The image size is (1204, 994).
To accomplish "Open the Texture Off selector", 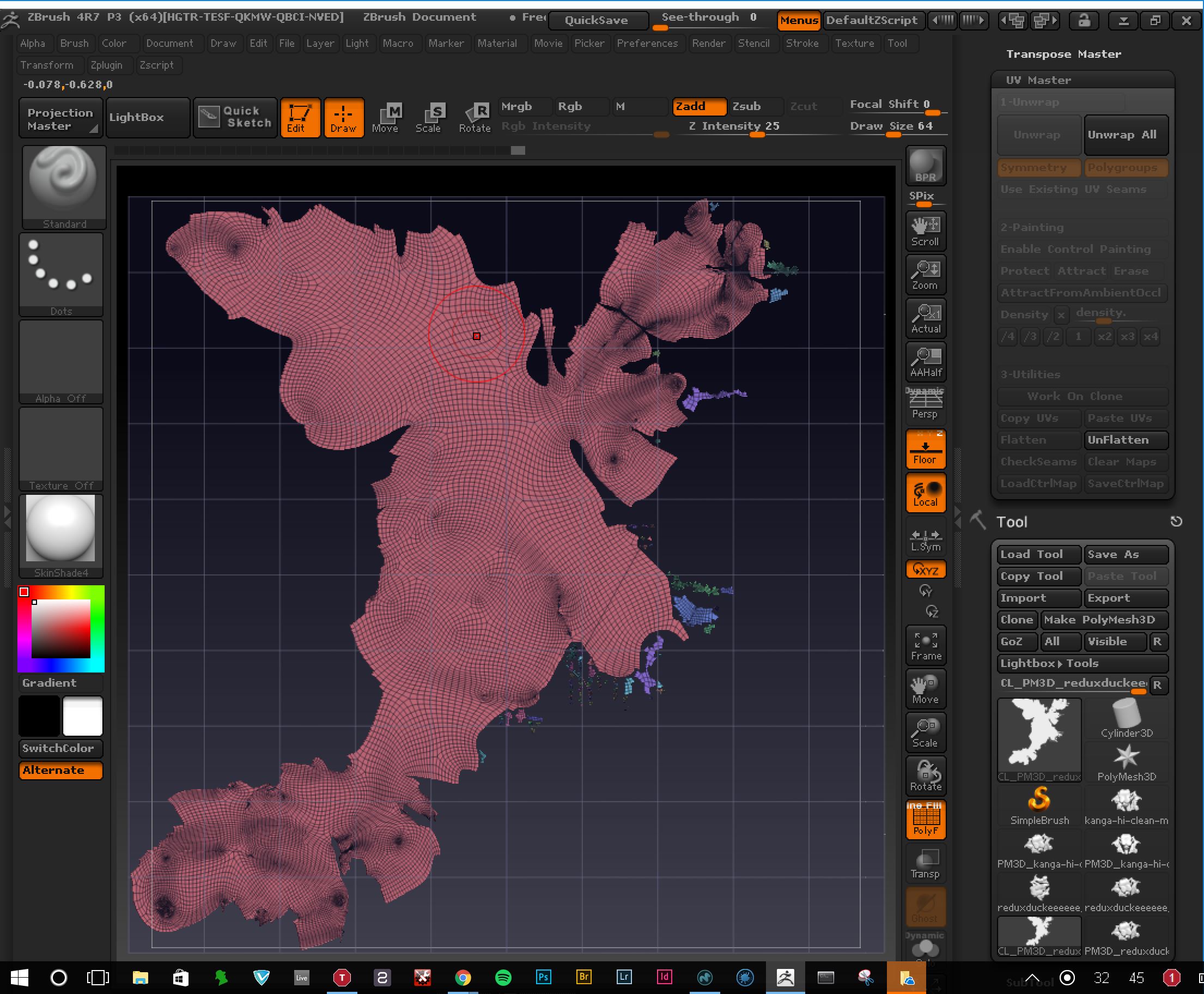I will point(61,449).
